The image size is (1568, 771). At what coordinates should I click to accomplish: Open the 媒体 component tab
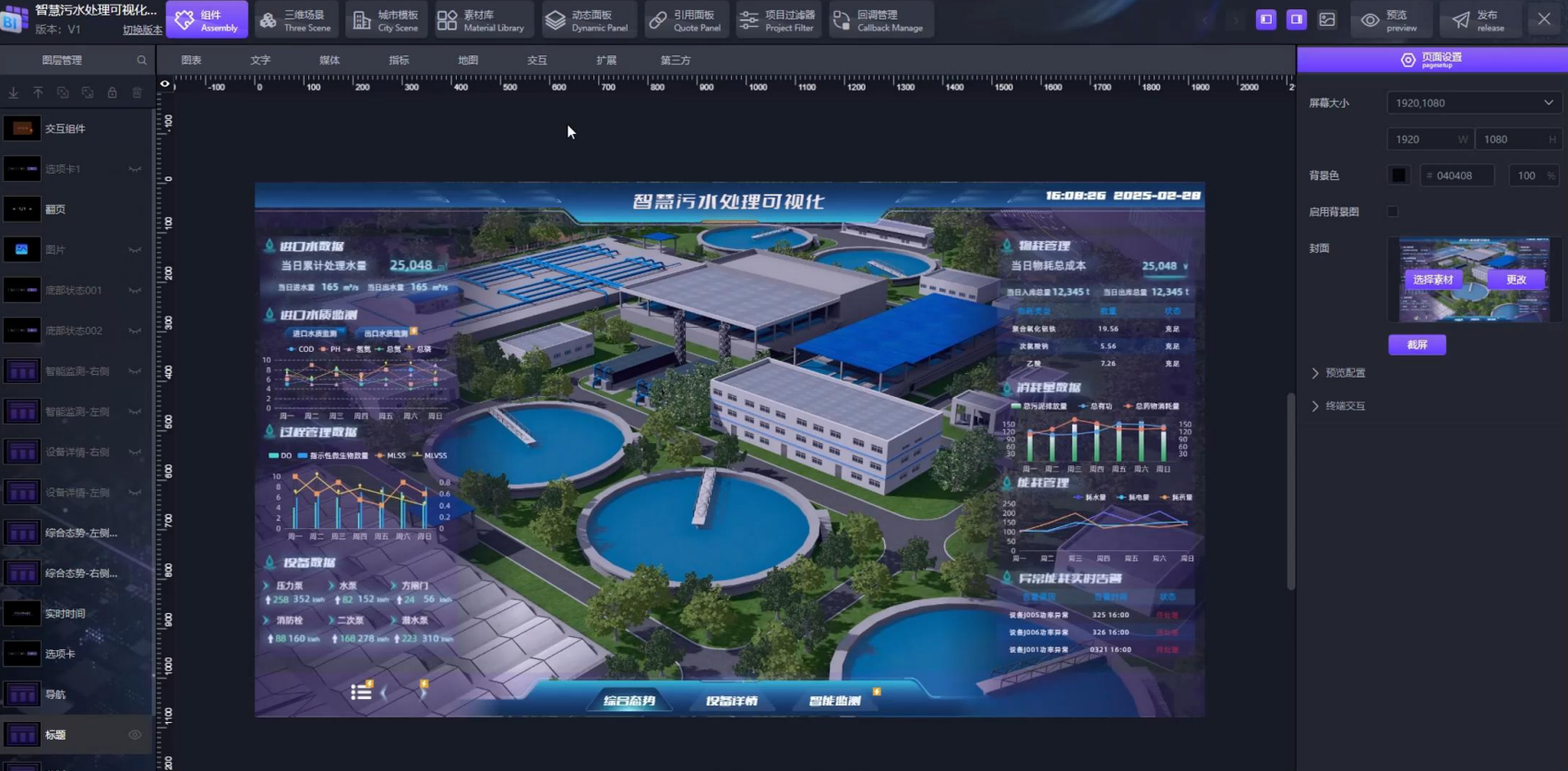point(329,60)
